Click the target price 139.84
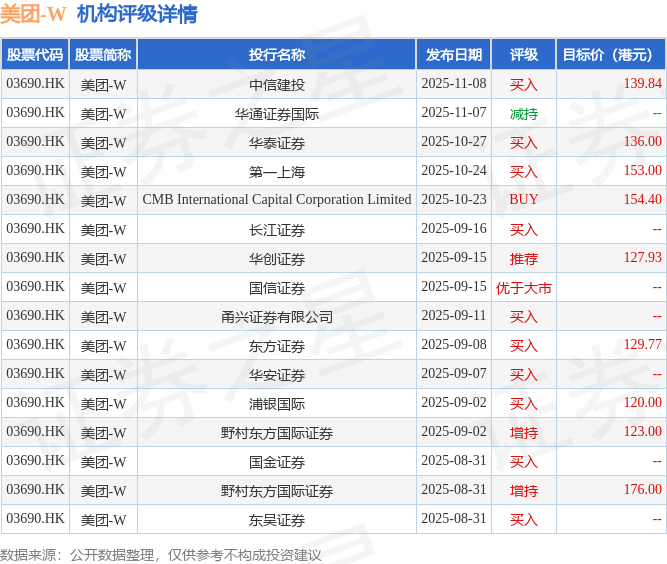 [x=642, y=83]
